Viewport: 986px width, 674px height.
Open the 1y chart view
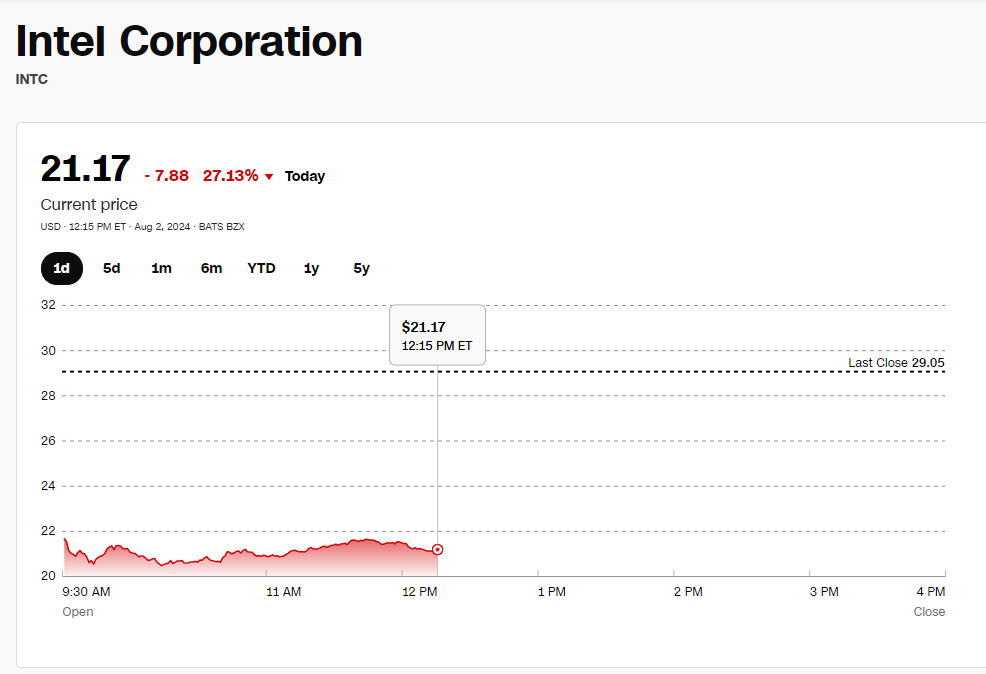311,268
